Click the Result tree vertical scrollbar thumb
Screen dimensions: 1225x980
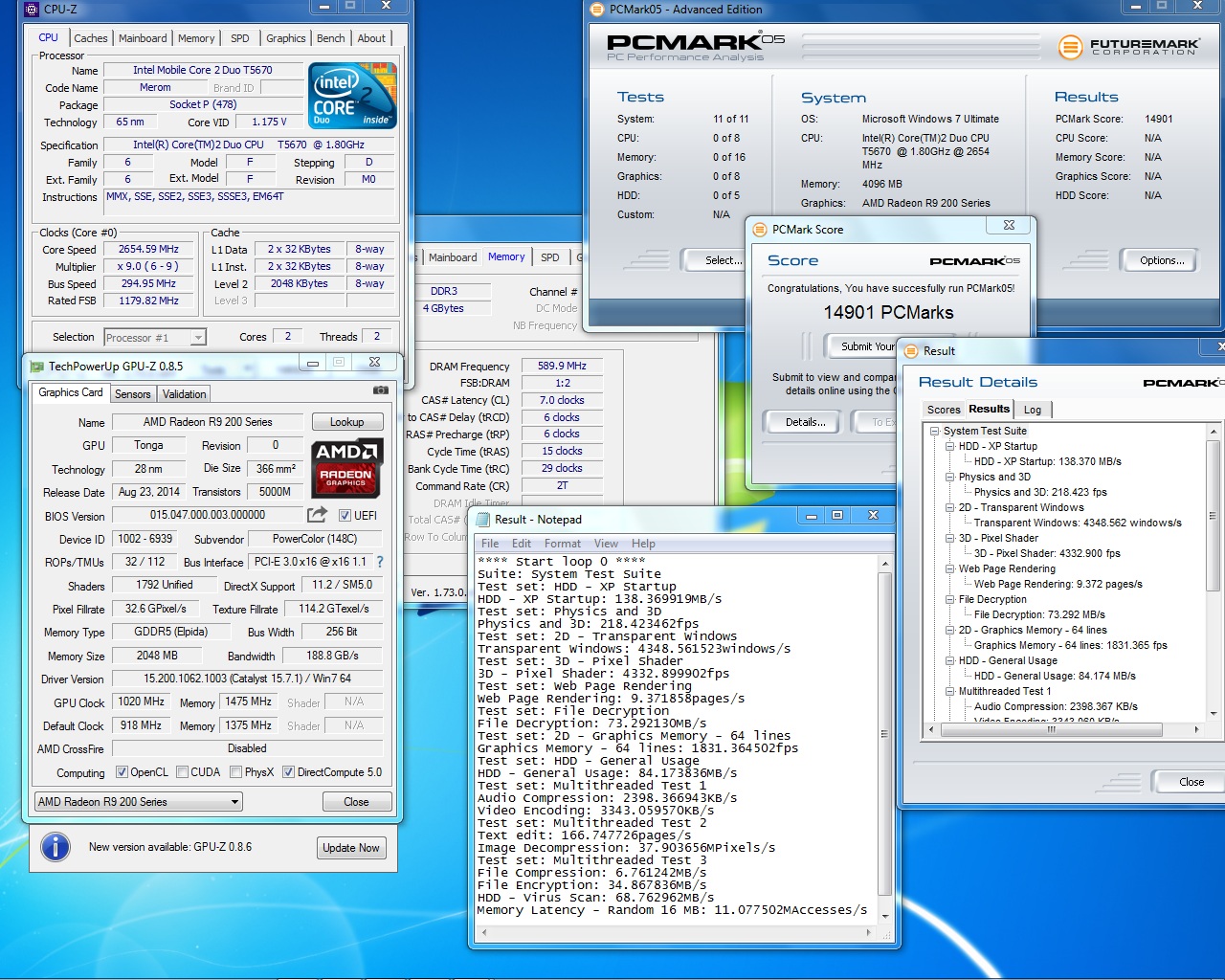(1214, 515)
